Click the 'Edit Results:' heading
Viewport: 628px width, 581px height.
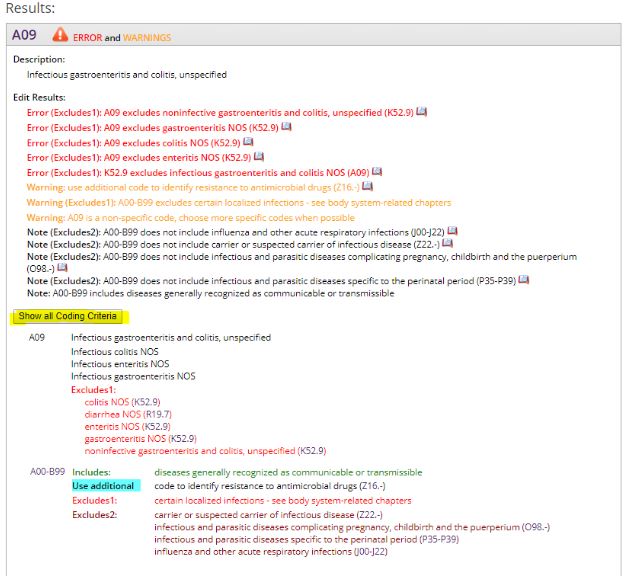coord(39,98)
